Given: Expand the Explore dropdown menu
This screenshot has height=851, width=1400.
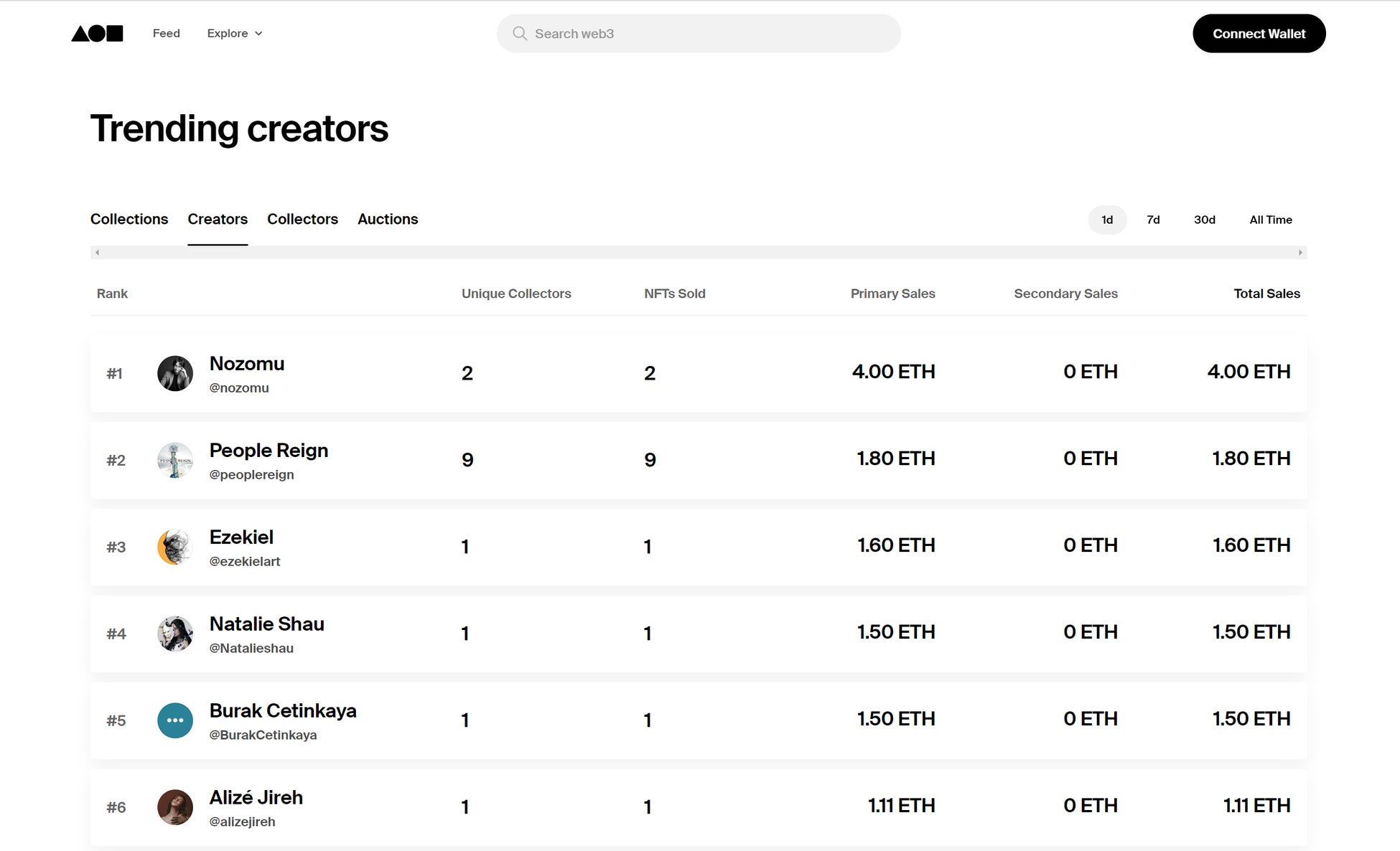Looking at the screenshot, I should click(235, 34).
